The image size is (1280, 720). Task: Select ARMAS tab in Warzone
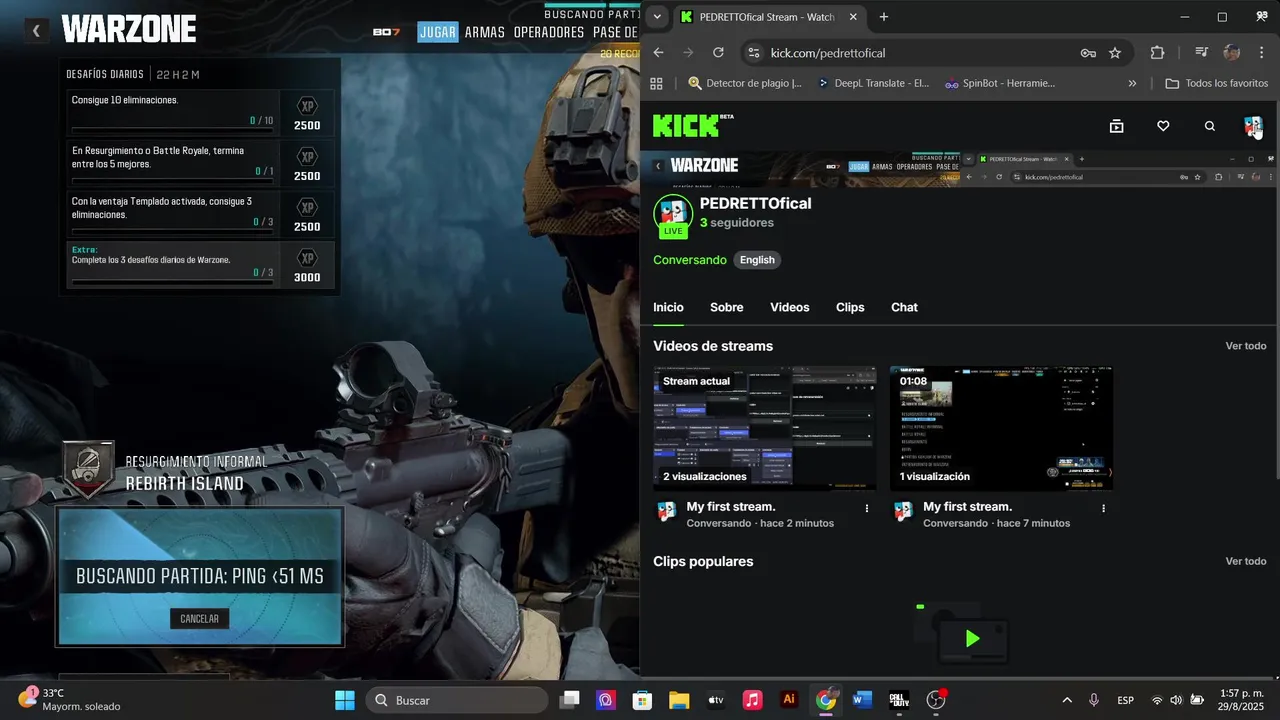485,32
